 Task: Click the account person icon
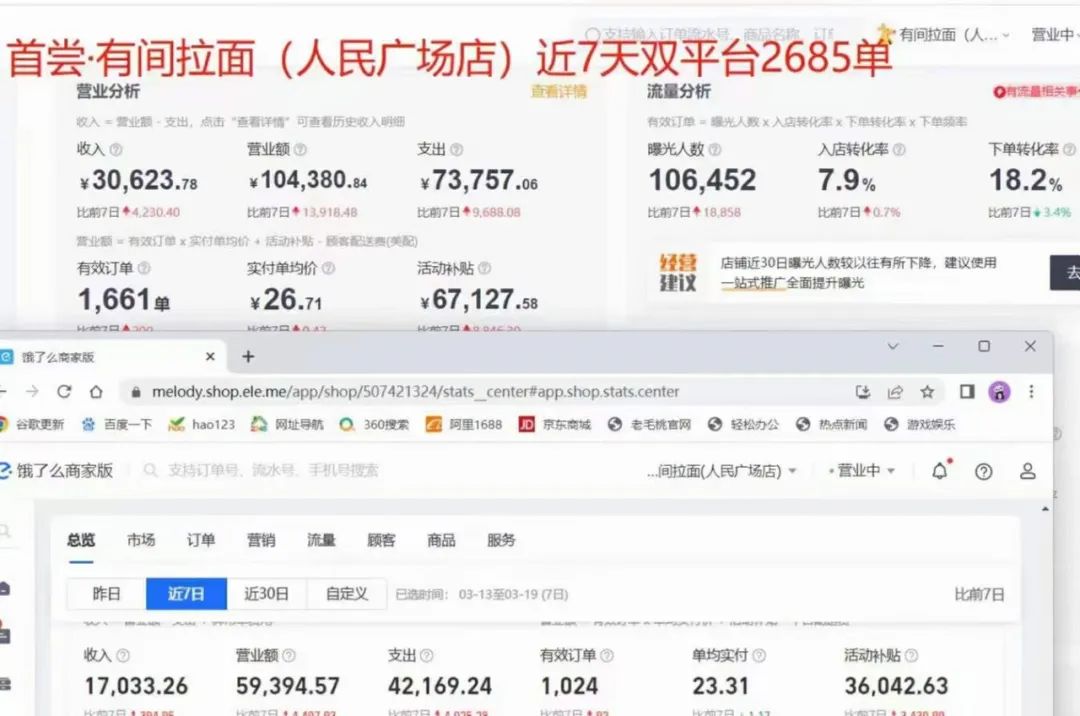click(1027, 471)
